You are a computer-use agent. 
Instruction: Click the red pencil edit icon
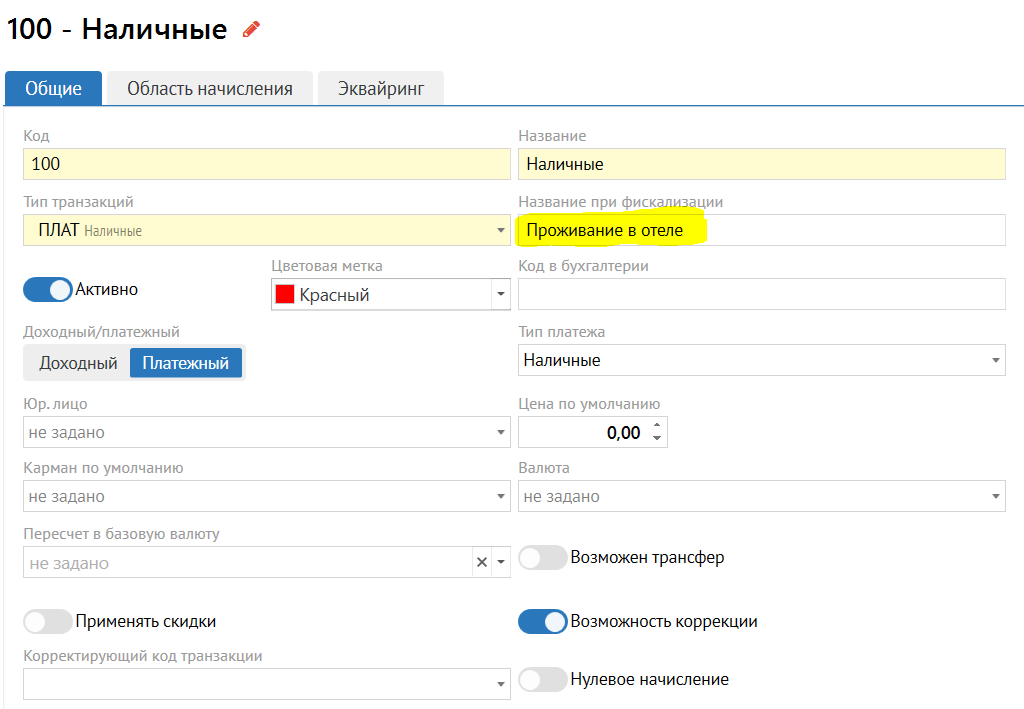(251, 30)
